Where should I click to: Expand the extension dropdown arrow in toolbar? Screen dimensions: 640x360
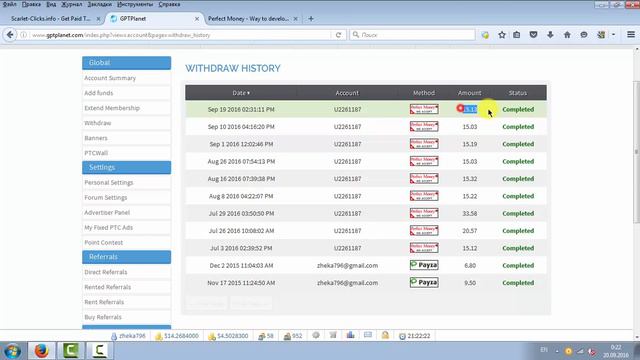click(613, 35)
